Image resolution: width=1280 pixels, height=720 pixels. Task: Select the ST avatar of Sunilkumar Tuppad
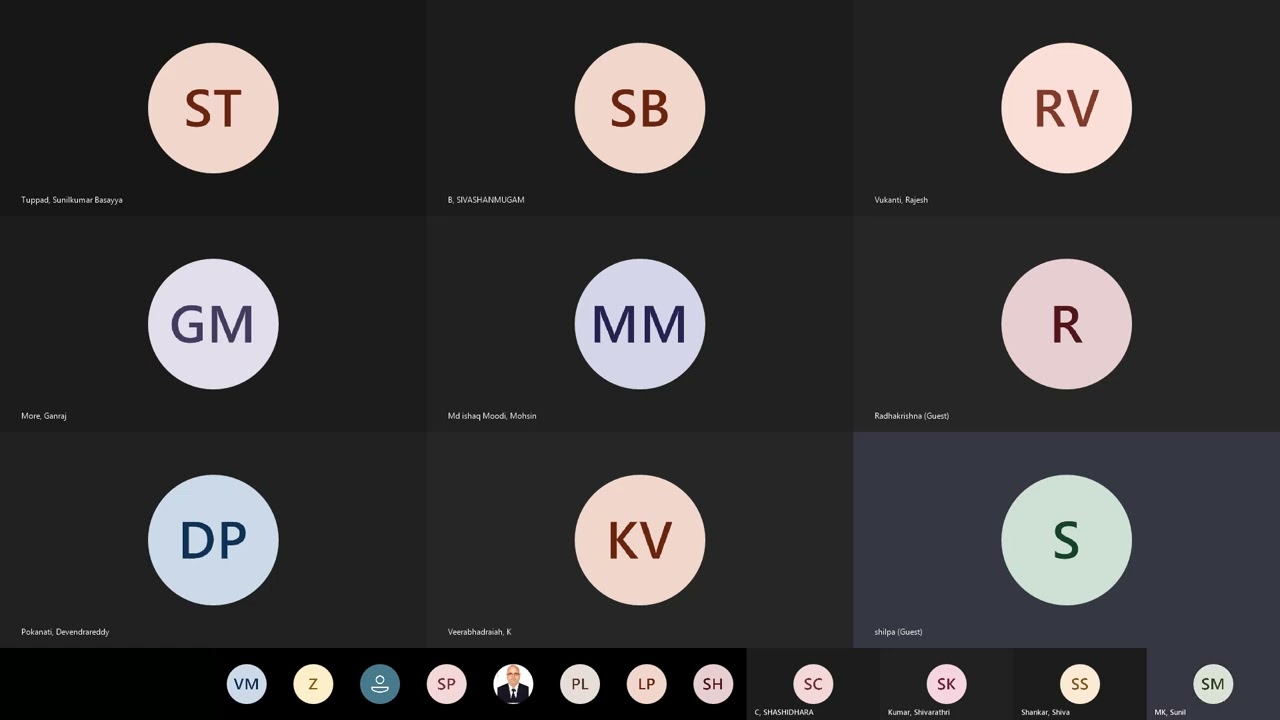click(x=213, y=108)
